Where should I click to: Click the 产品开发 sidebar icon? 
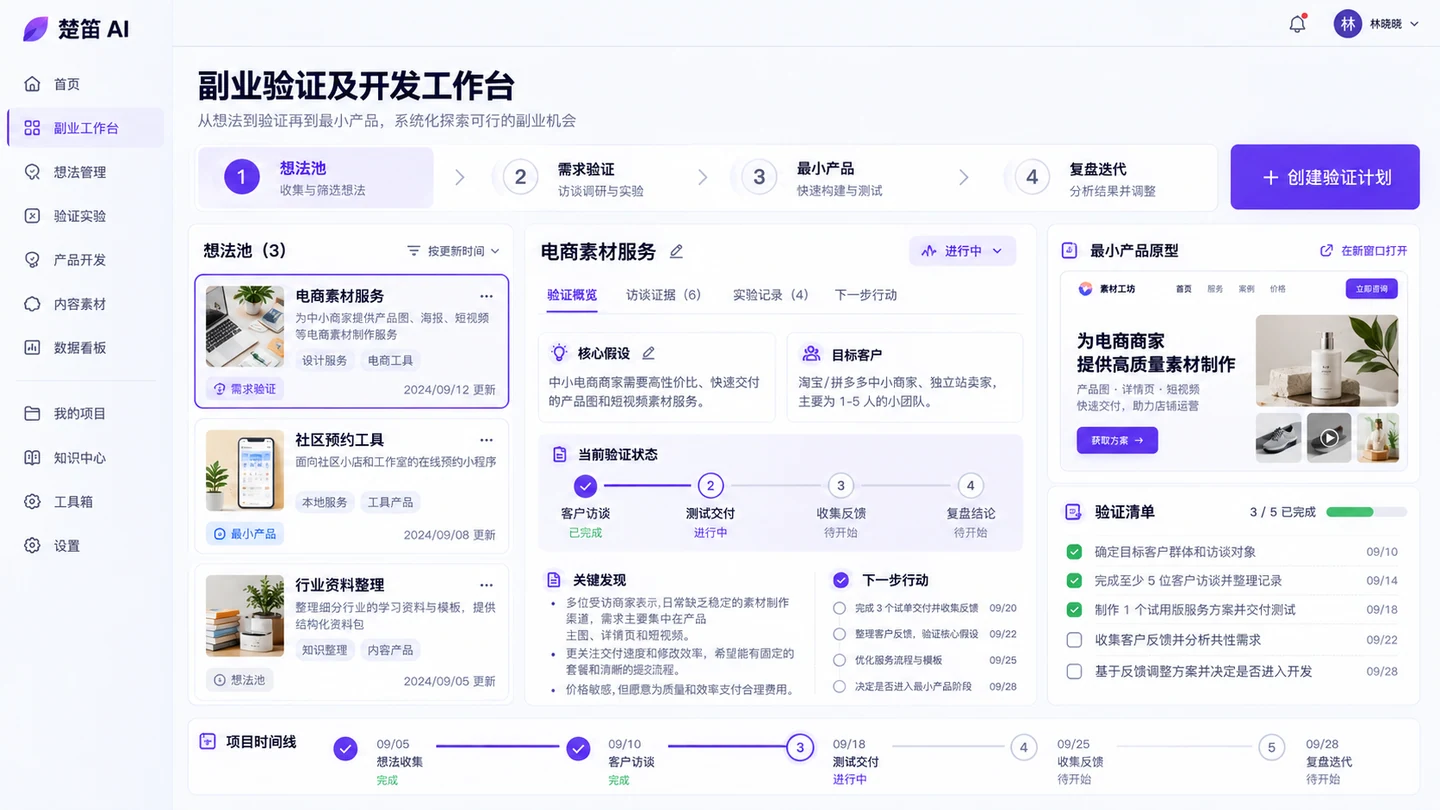click(32, 260)
